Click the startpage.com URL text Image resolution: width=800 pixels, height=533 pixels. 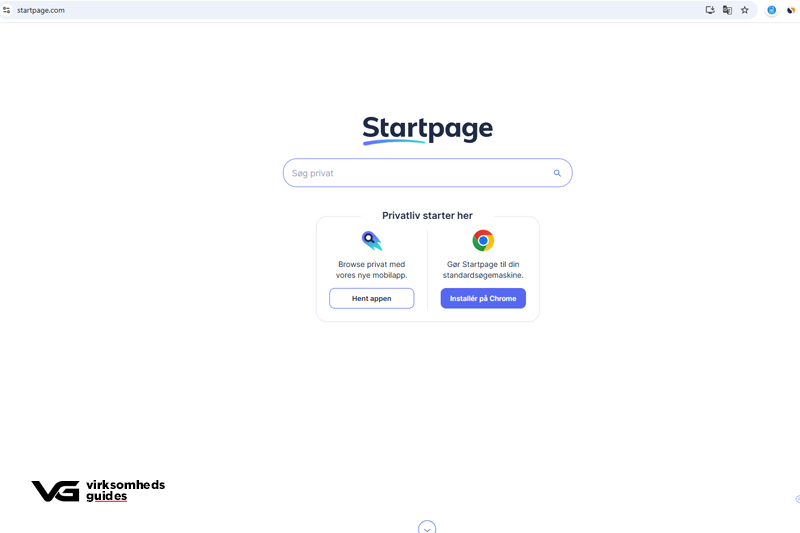(41, 10)
